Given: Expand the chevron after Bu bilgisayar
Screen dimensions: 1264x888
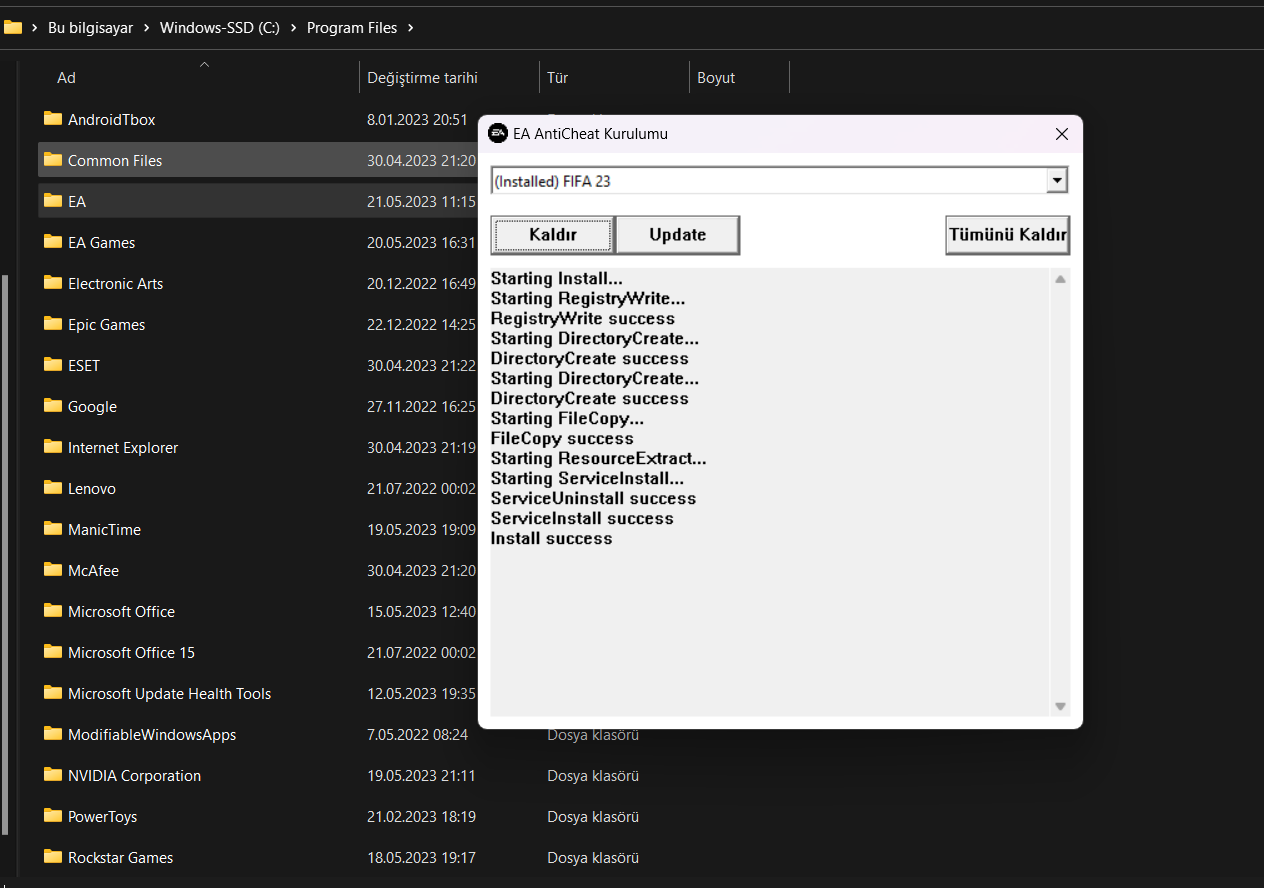Looking at the screenshot, I should (146, 28).
